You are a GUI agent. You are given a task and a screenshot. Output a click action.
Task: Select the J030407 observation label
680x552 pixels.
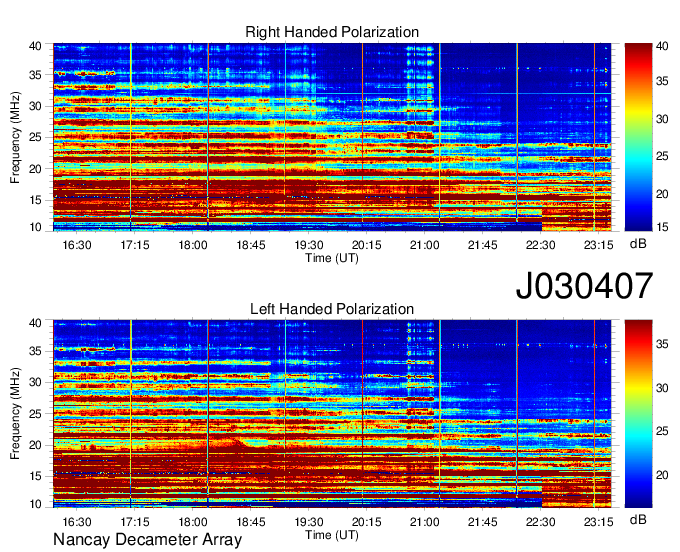584,286
